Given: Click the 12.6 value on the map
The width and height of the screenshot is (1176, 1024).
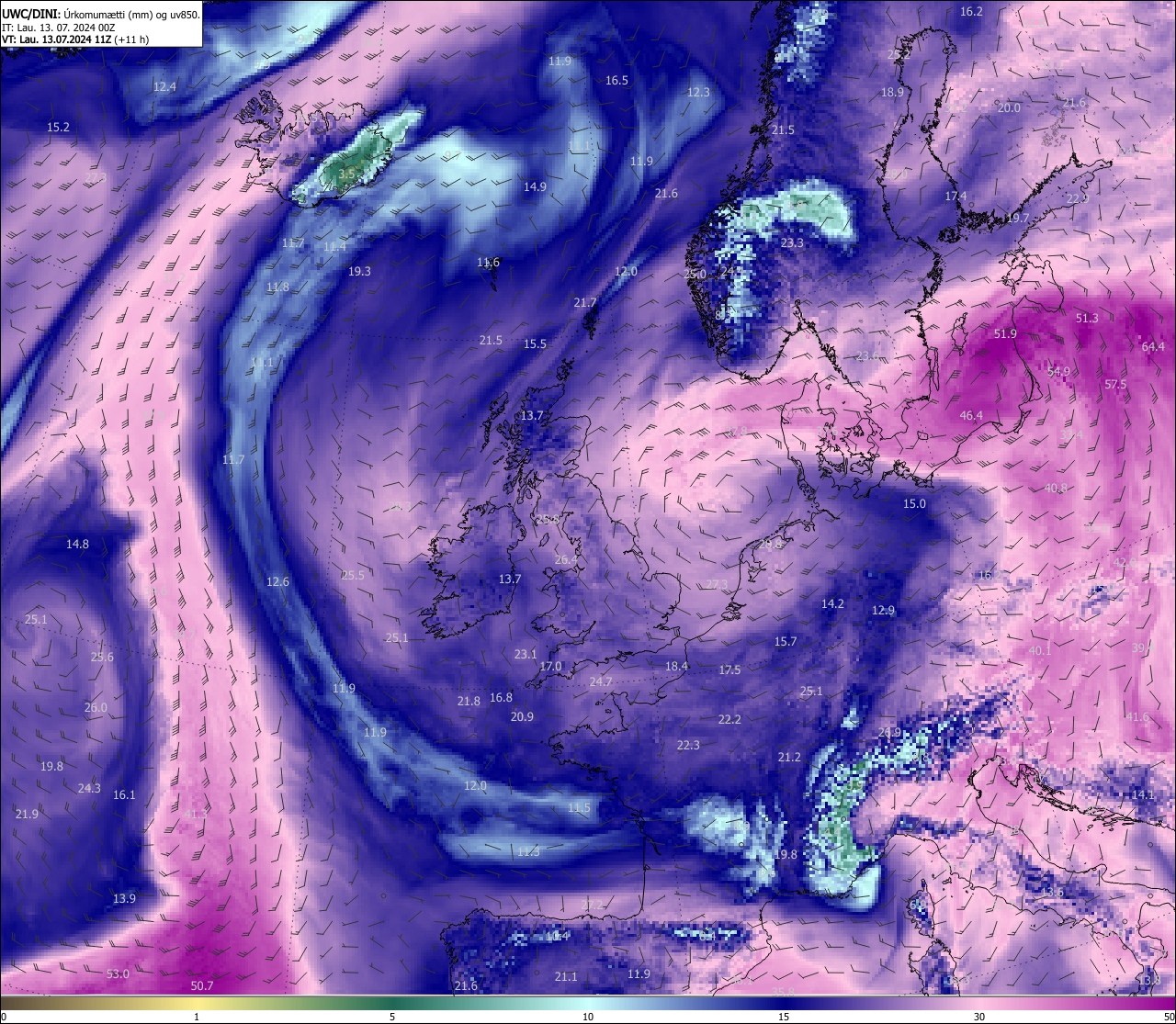Looking at the screenshot, I should tap(277, 581).
